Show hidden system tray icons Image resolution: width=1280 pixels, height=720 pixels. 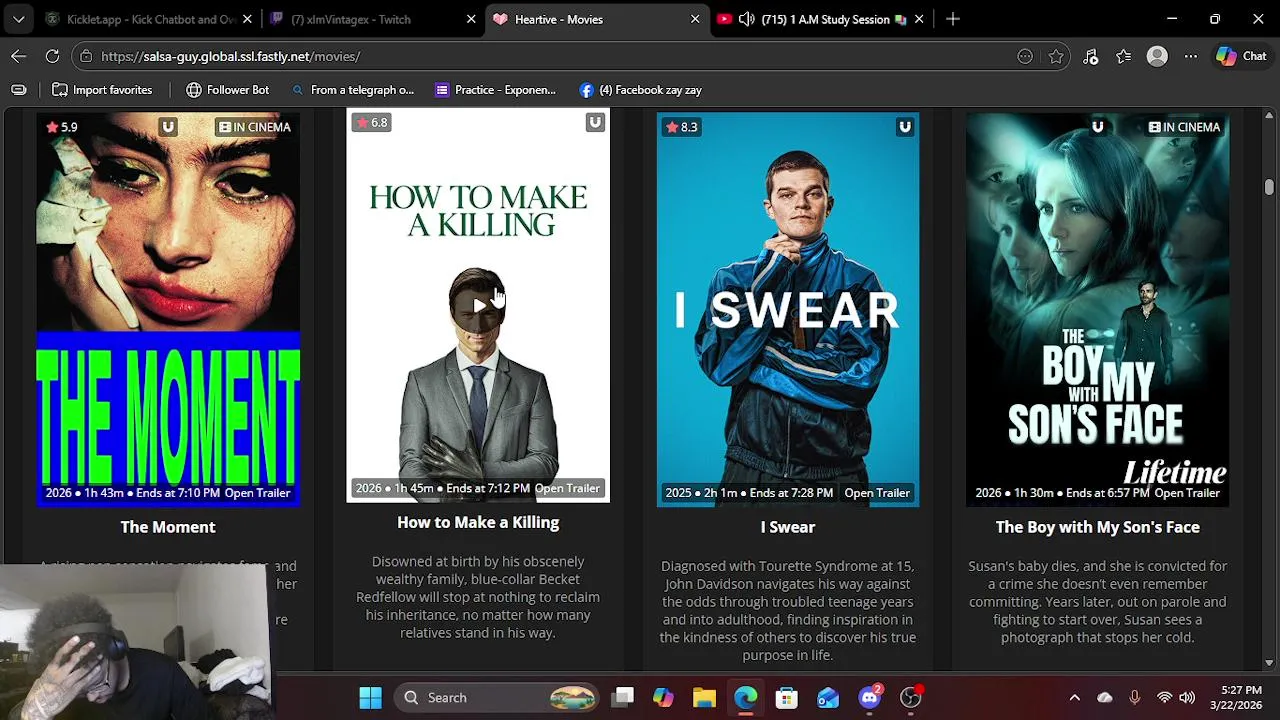tap(1075, 698)
